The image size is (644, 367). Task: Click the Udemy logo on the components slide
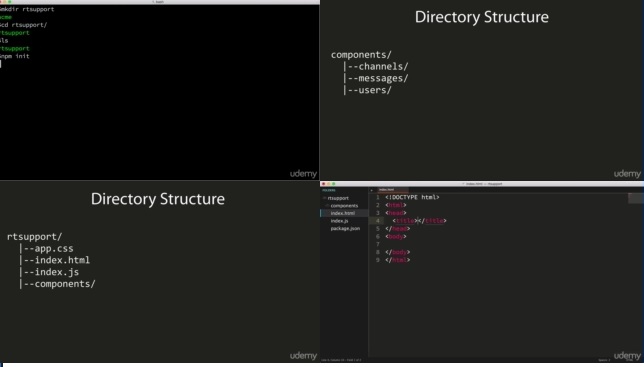[x=627, y=174]
